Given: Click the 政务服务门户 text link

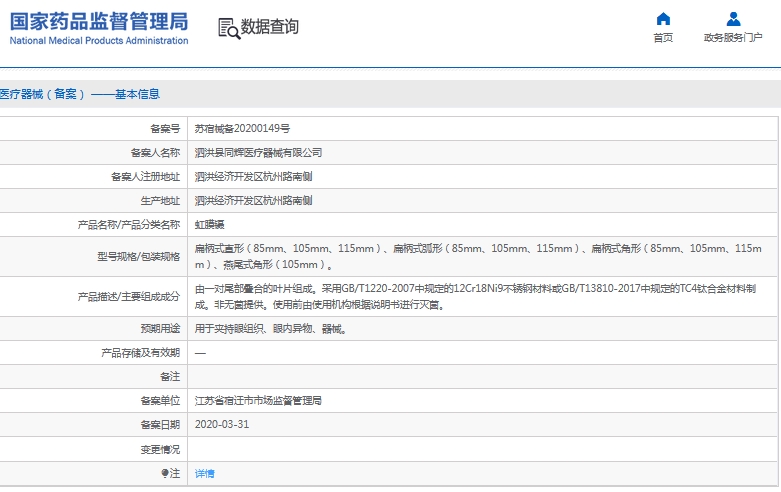Looking at the screenshot, I should tap(733, 37).
